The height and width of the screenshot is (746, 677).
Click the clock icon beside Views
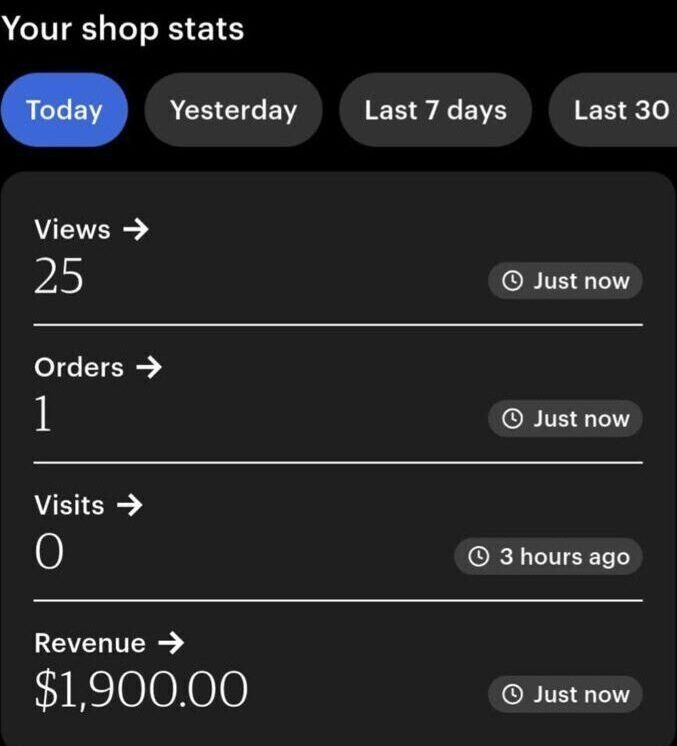511,281
